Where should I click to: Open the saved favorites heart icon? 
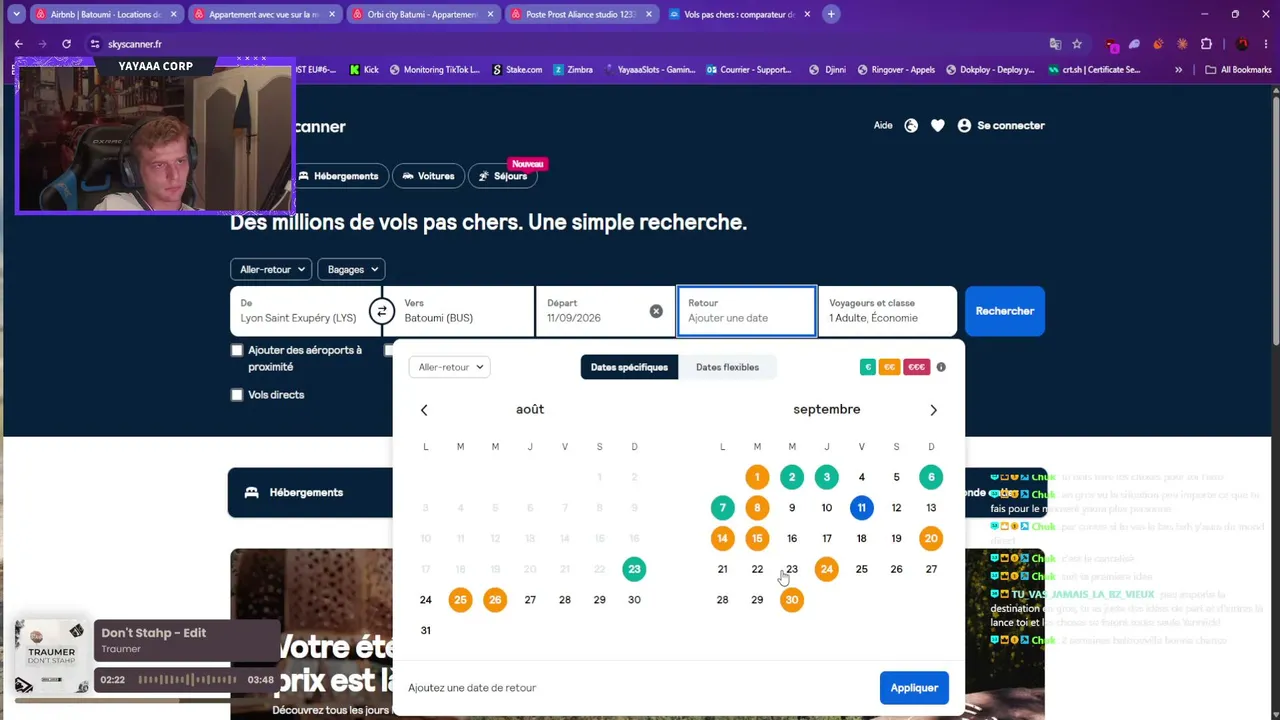click(x=937, y=126)
